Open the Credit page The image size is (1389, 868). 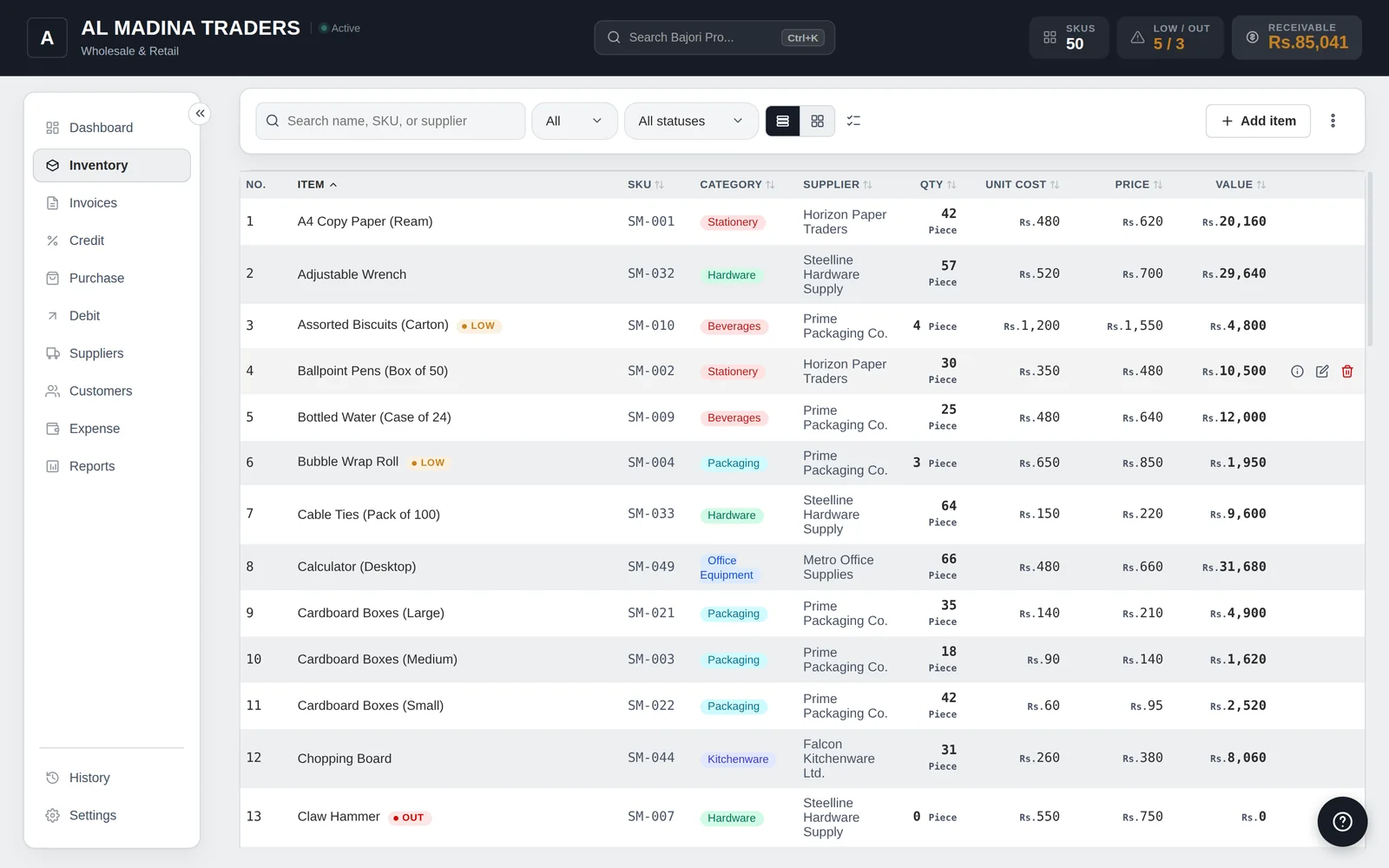(112, 241)
